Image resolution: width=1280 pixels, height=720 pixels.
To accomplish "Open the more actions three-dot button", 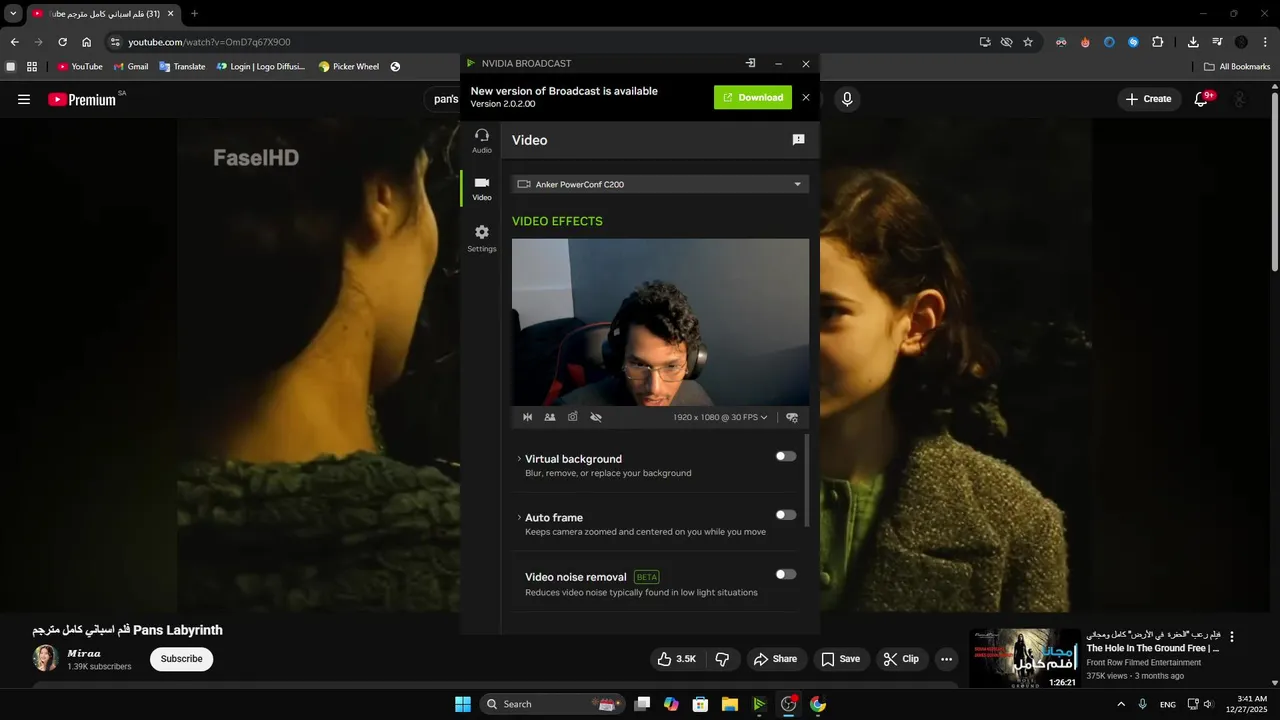I will 946,659.
